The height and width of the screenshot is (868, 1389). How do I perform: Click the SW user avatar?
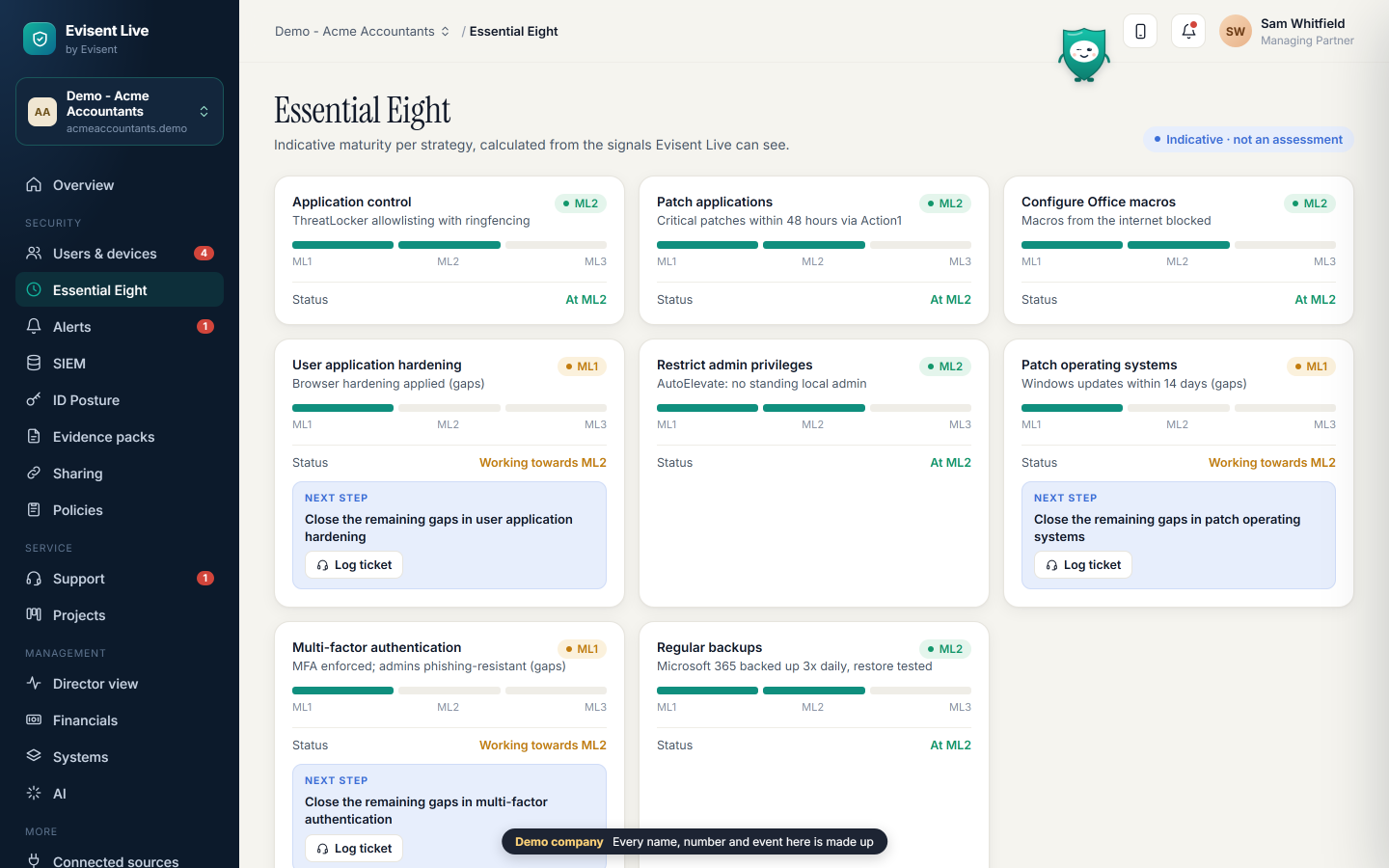click(x=1236, y=32)
